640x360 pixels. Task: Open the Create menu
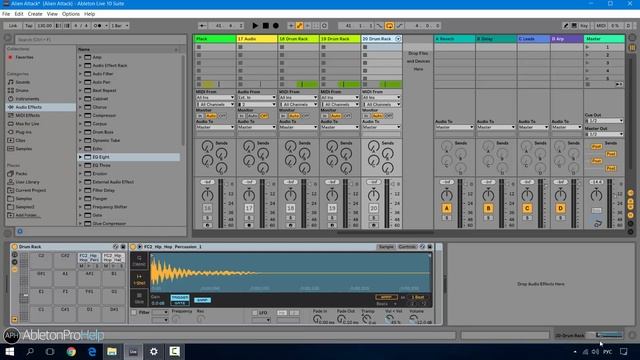[35, 14]
